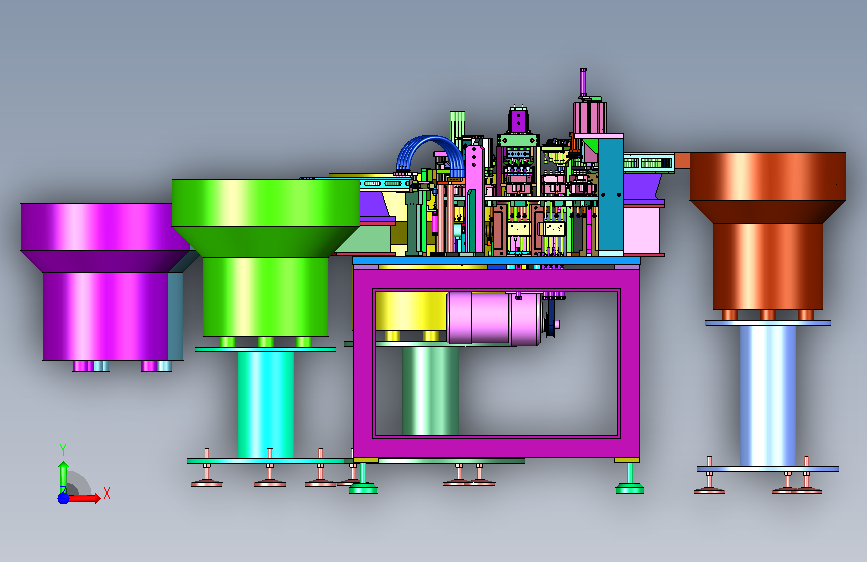Select the green leveling foot at frame's right

coord(629,479)
